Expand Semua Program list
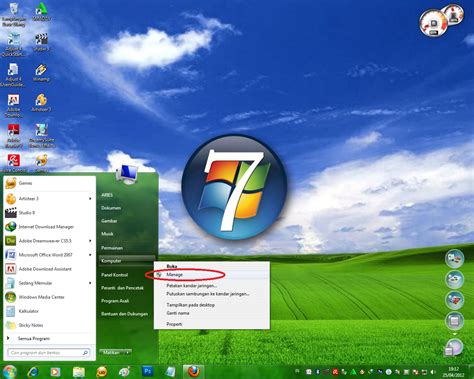474x379 pixels. point(49,338)
